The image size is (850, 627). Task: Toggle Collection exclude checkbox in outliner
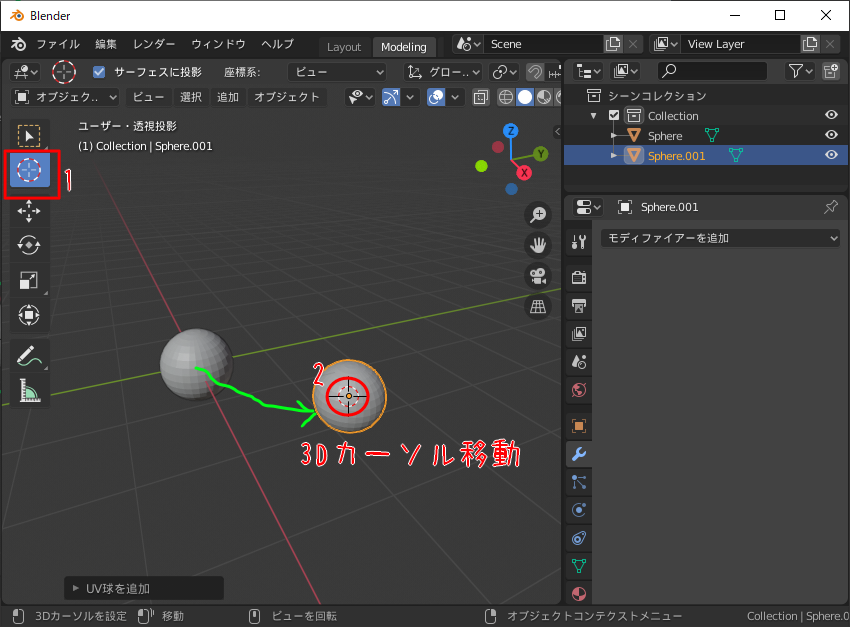tap(614, 115)
